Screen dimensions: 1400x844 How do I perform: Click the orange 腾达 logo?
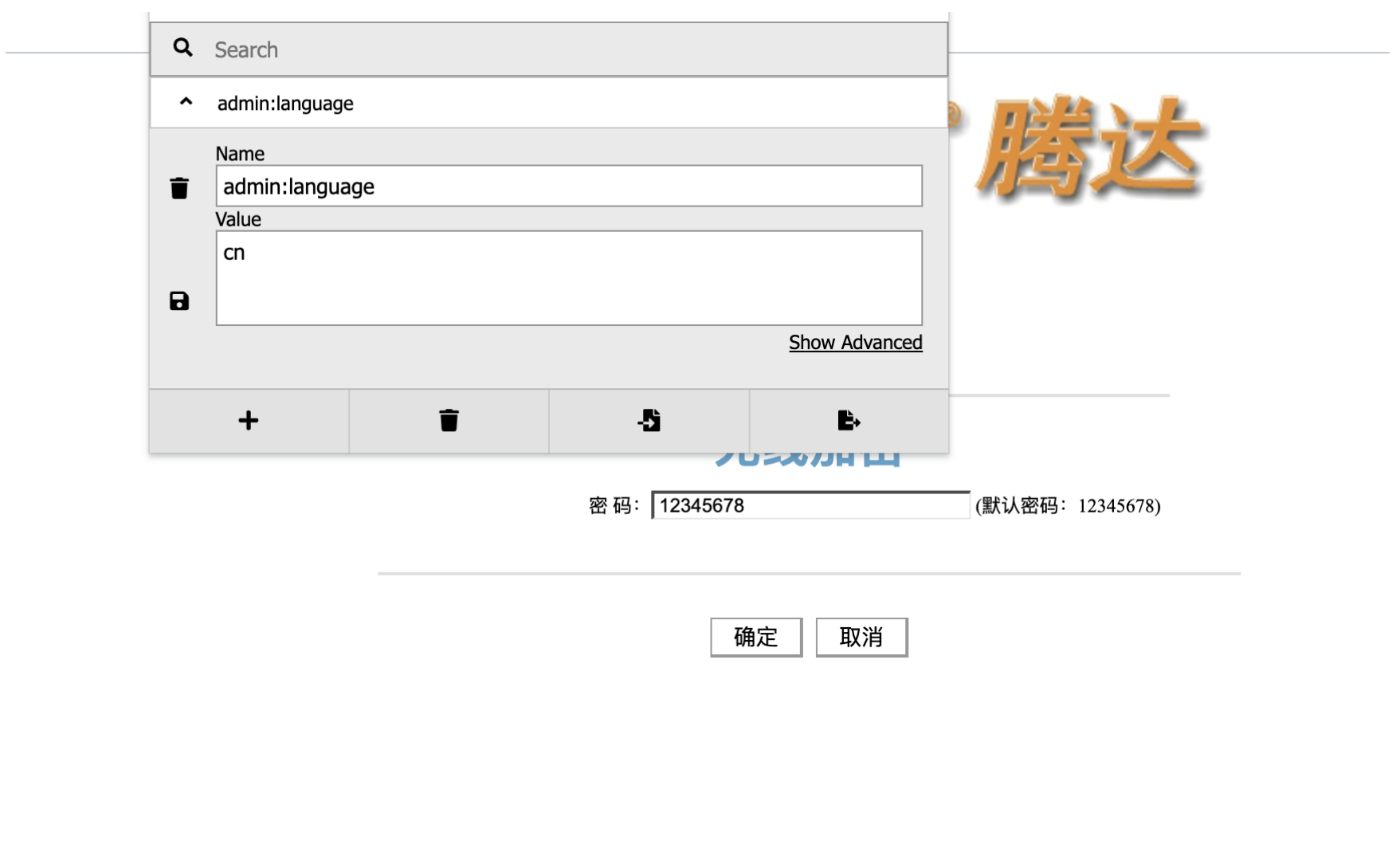pos(1090,150)
